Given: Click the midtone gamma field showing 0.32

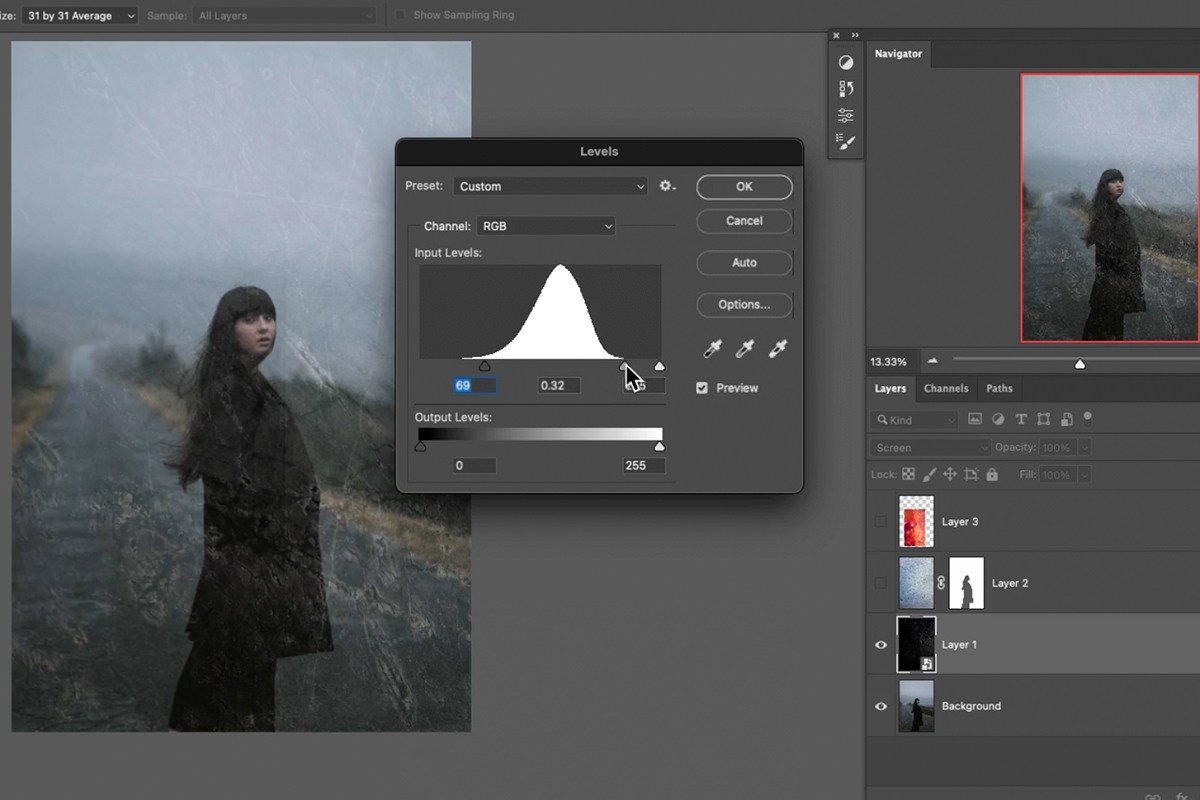Looking at the screenshot, I should pyautogui.click(x=559, y=385).
